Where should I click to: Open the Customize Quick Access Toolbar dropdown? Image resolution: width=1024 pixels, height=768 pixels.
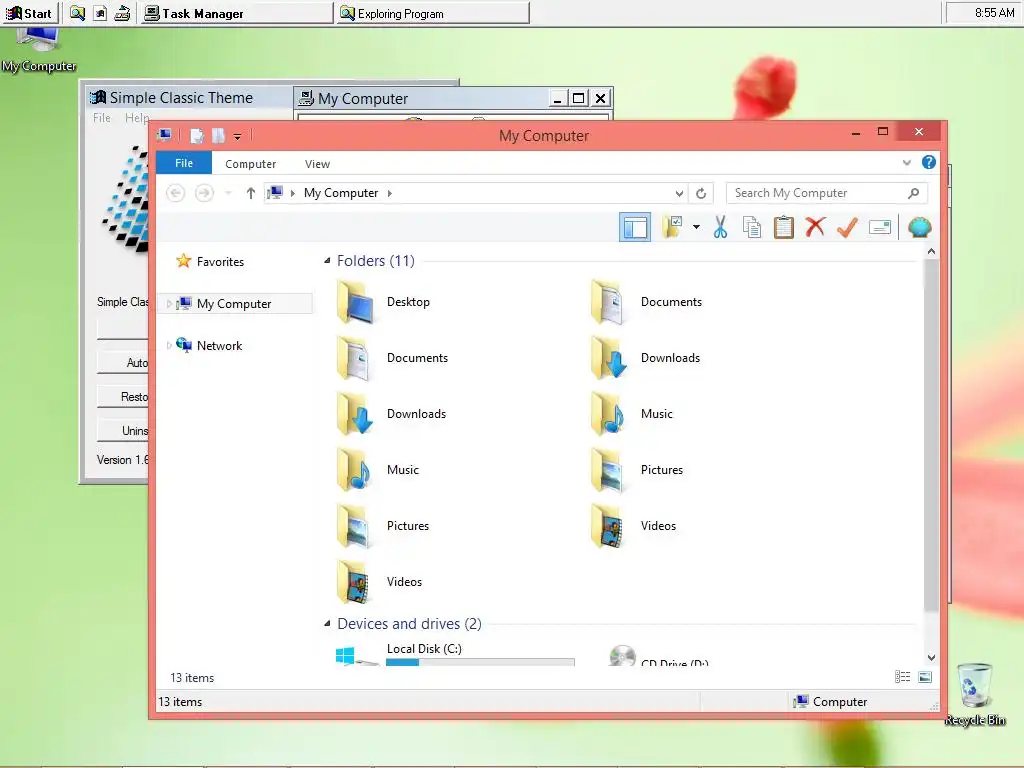coord(237,136)
